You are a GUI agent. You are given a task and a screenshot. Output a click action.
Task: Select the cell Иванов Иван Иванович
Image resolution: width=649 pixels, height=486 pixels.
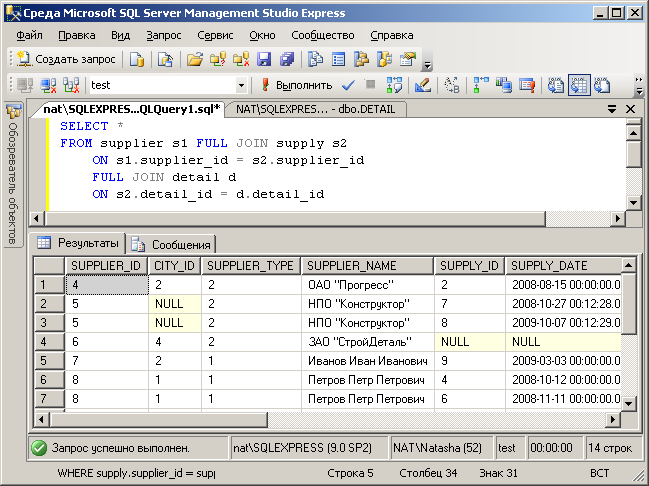368,361
